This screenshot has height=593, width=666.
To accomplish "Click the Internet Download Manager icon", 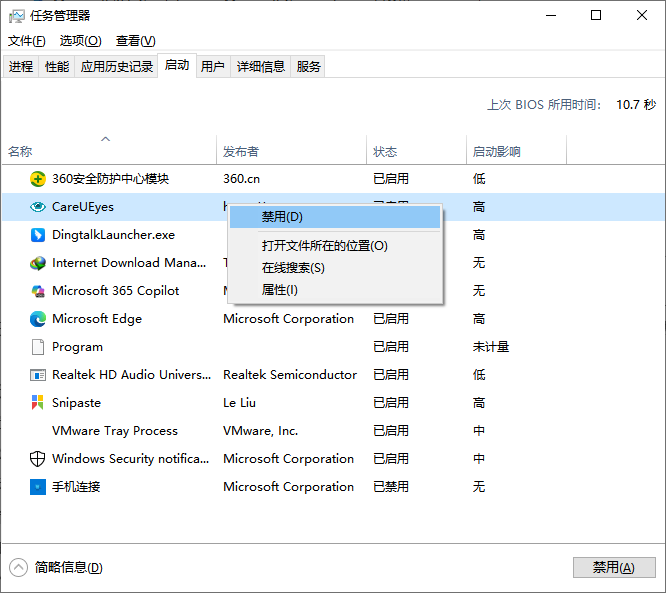I will 38,263.
